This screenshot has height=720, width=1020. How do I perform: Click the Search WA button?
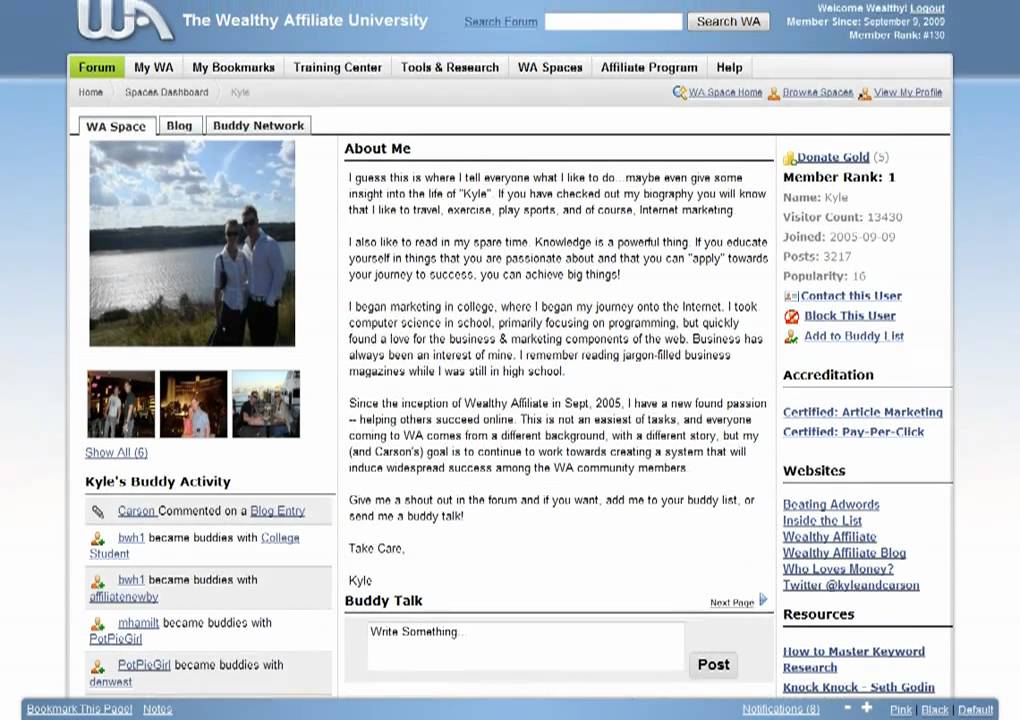pos(729,21)
